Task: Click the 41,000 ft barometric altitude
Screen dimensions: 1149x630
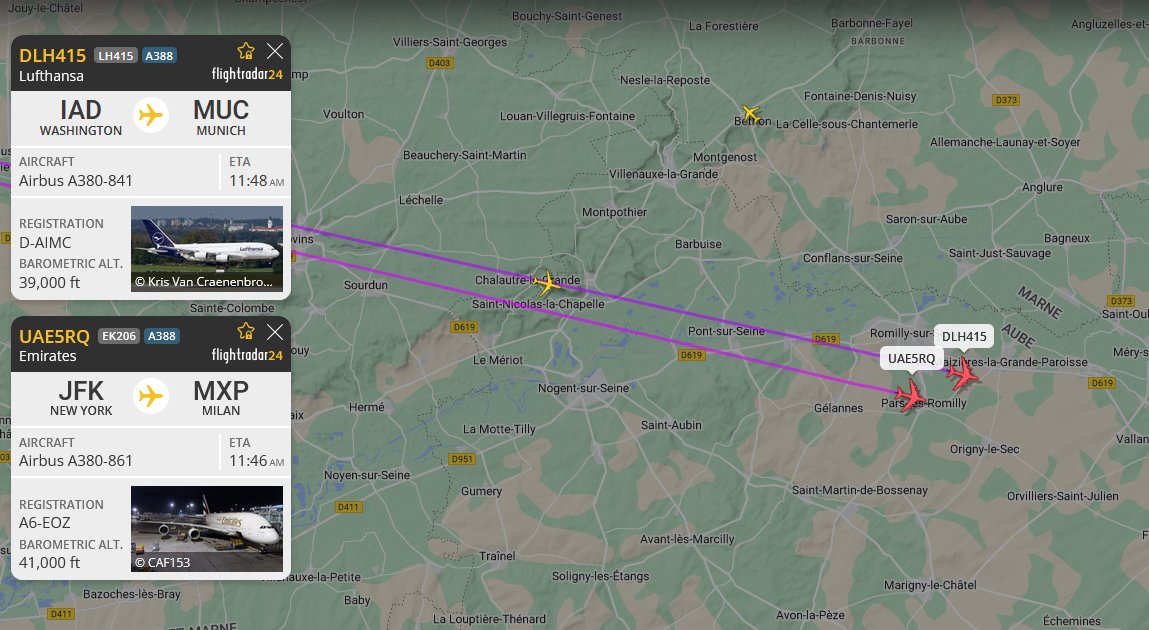Action: point(49,563)
